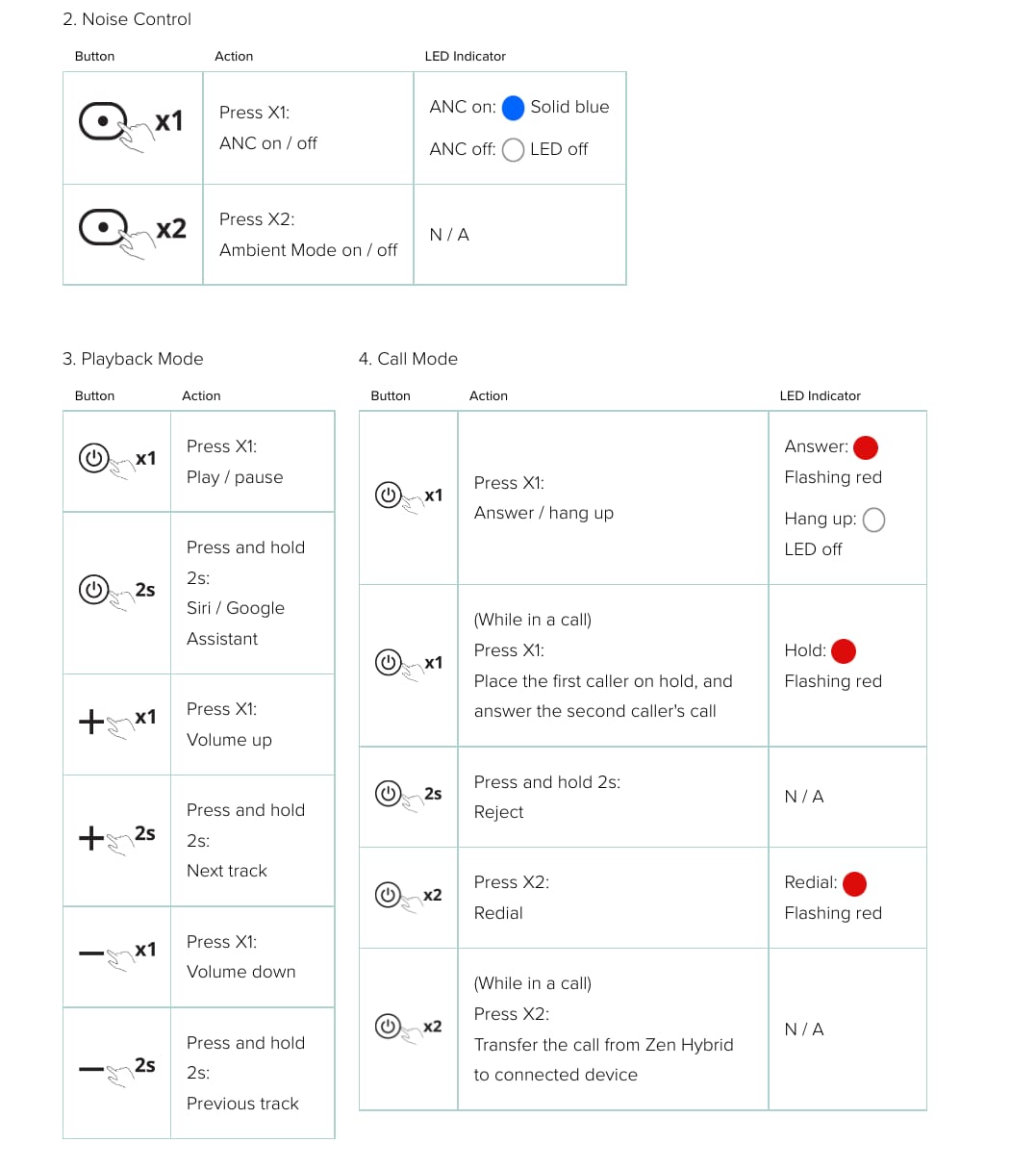Click the red Redial LED dot

pyautogui.click(x=854, y=883)
